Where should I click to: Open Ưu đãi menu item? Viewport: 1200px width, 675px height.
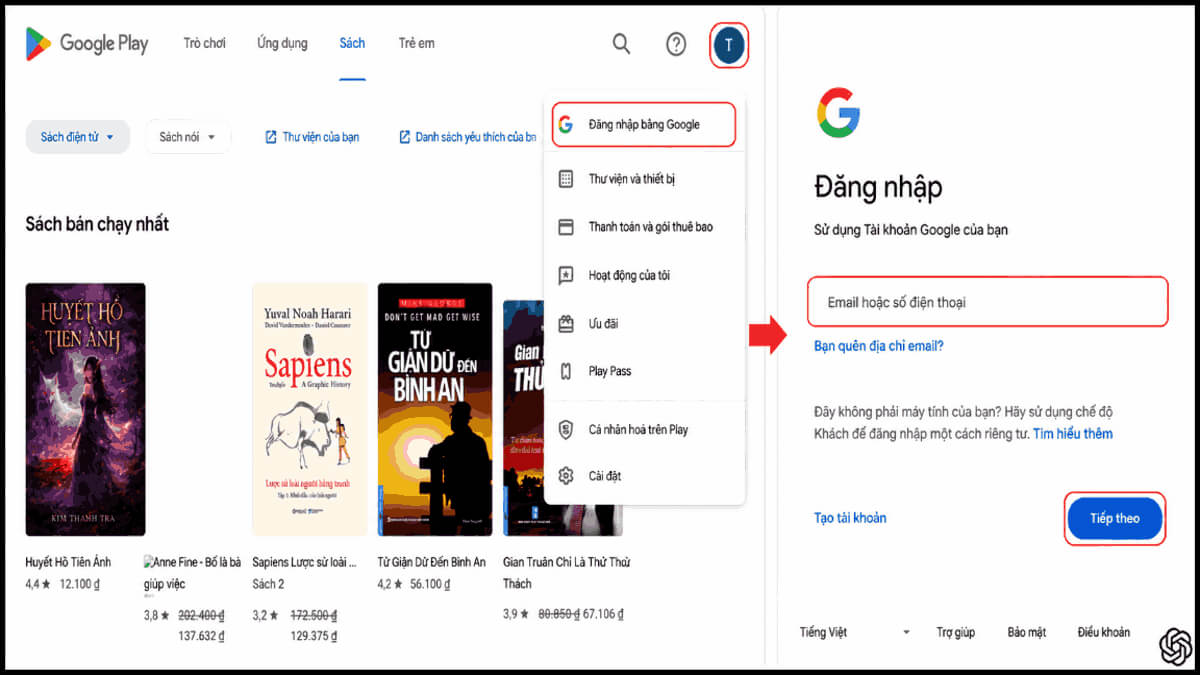click(x=644, y=323)
